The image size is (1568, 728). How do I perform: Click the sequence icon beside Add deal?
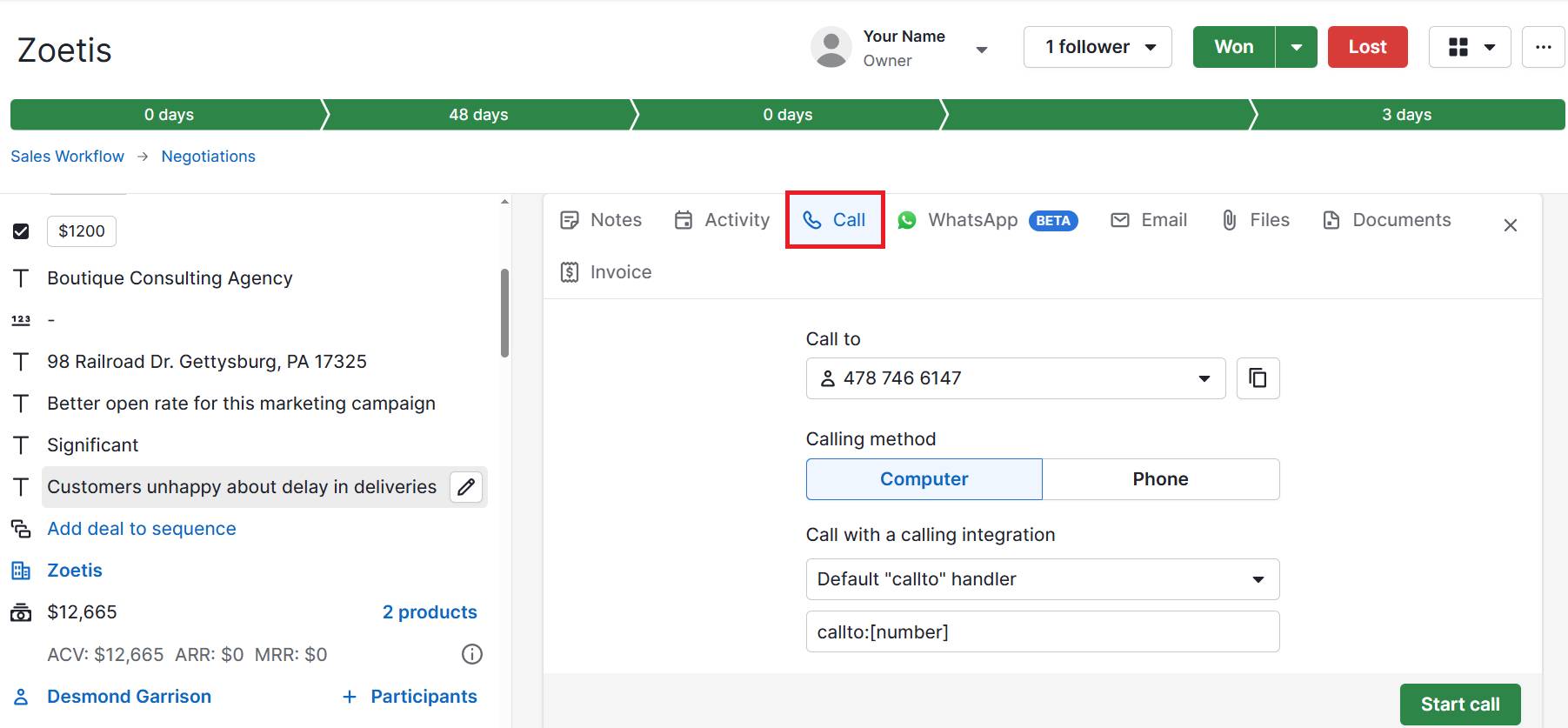coord(21,529)
